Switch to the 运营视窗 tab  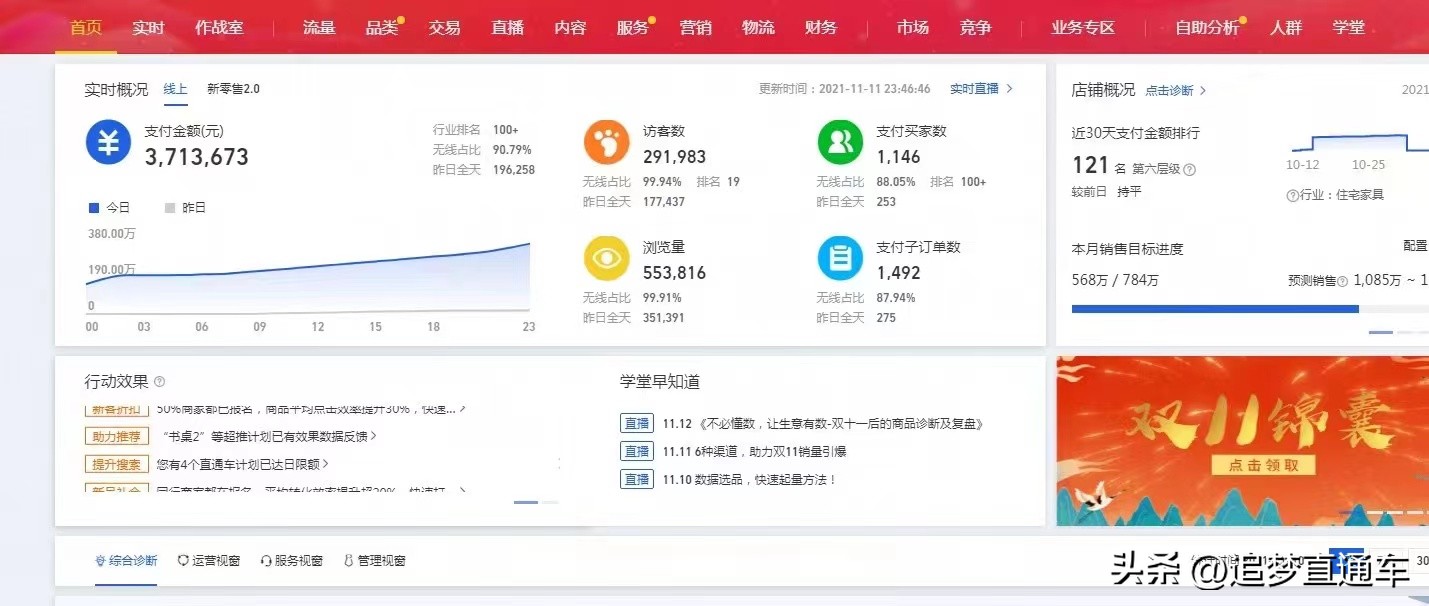tap(208, 560)
